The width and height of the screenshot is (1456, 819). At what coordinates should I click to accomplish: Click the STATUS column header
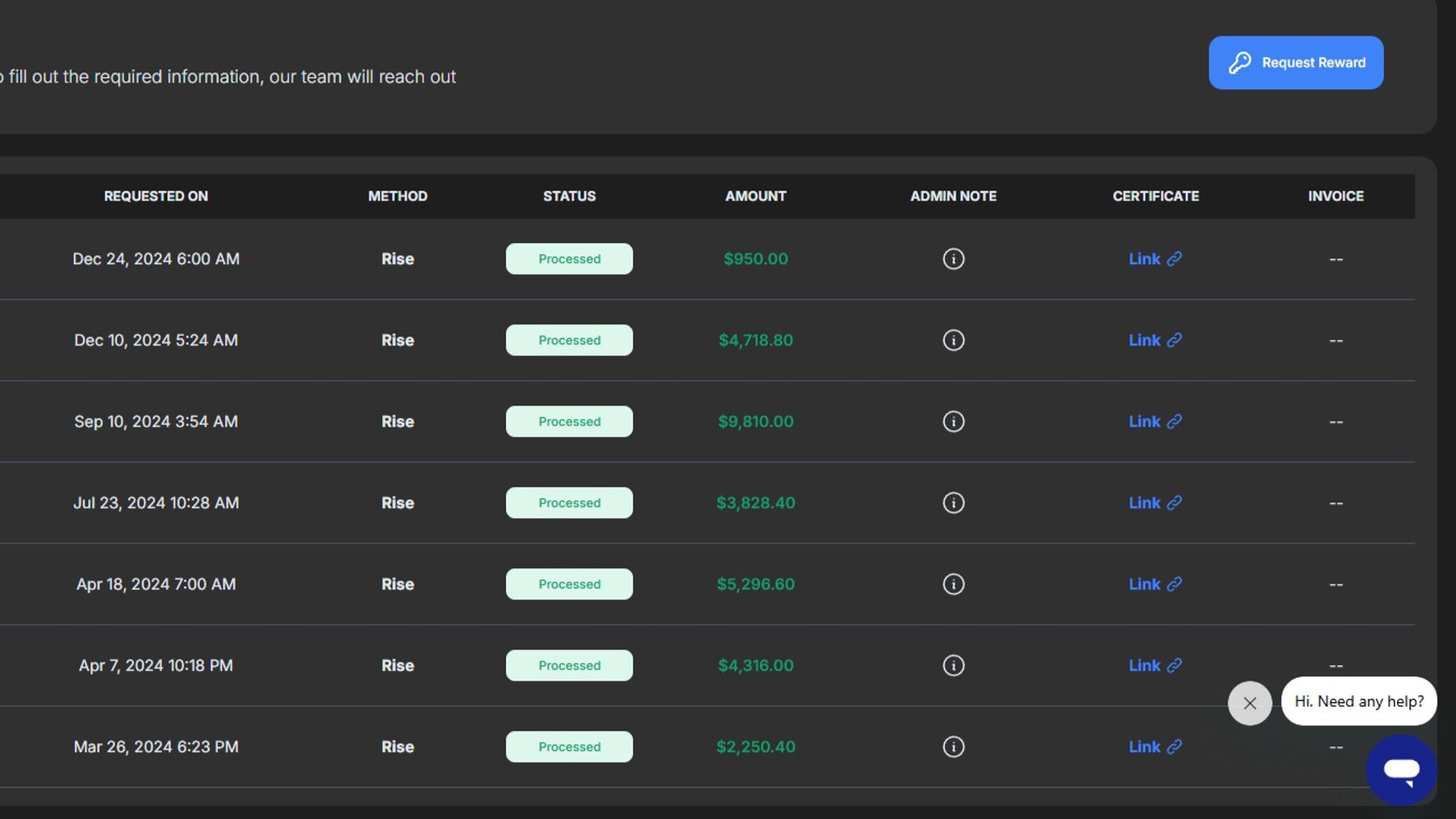(x=569, y=196)
